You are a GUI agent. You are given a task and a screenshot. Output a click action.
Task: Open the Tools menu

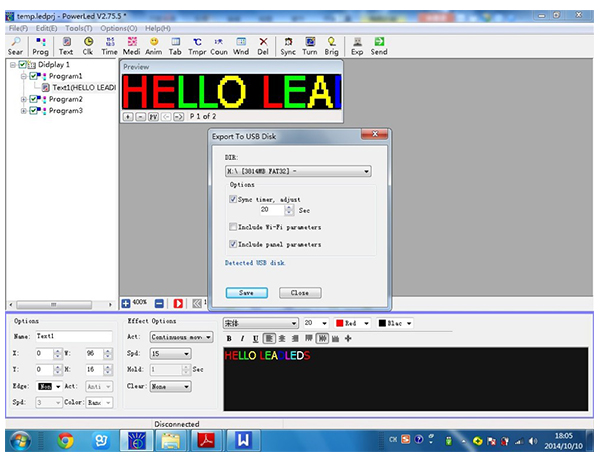77,27
